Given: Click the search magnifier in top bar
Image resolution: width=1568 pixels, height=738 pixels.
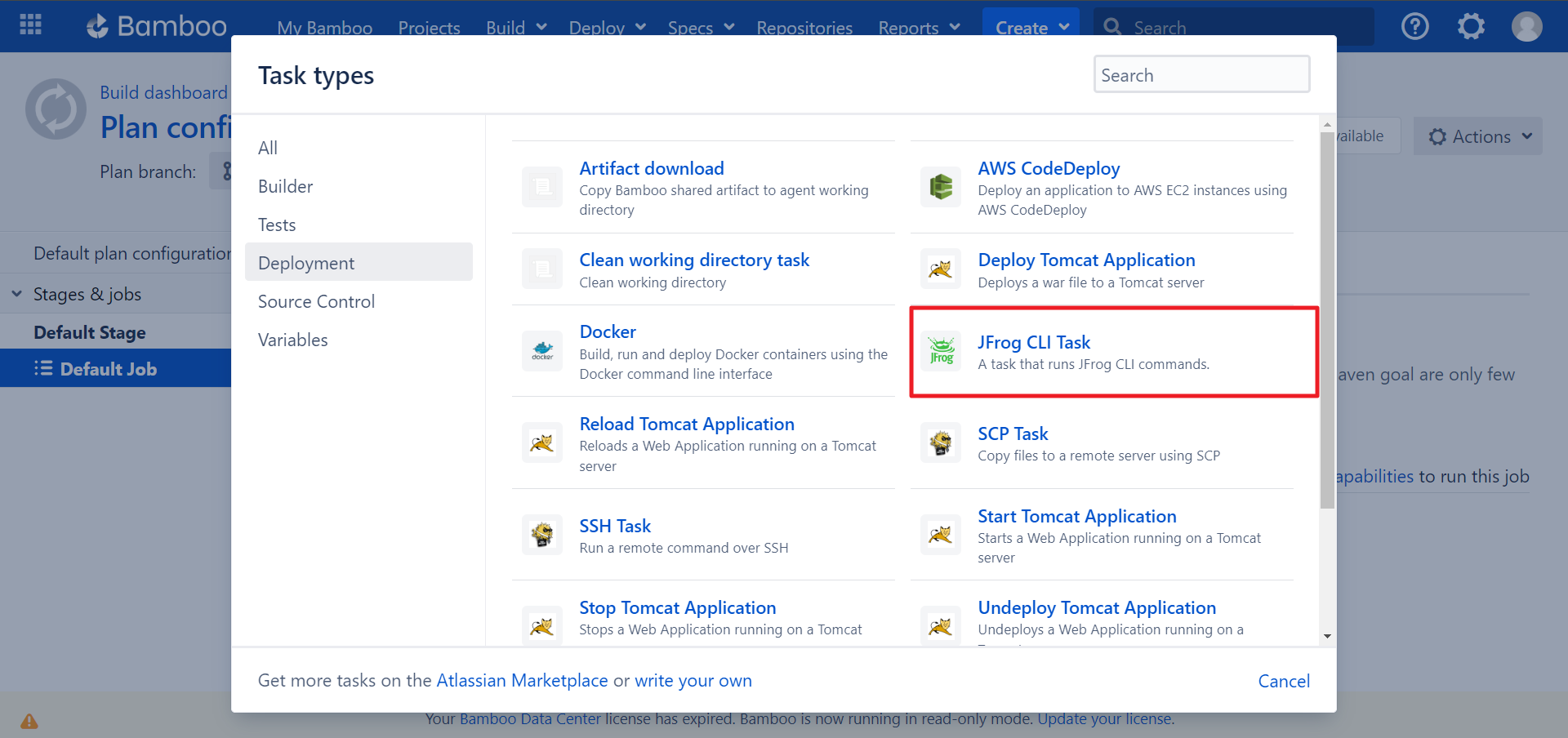Looking at the screenshot, I should [1112, 27].
